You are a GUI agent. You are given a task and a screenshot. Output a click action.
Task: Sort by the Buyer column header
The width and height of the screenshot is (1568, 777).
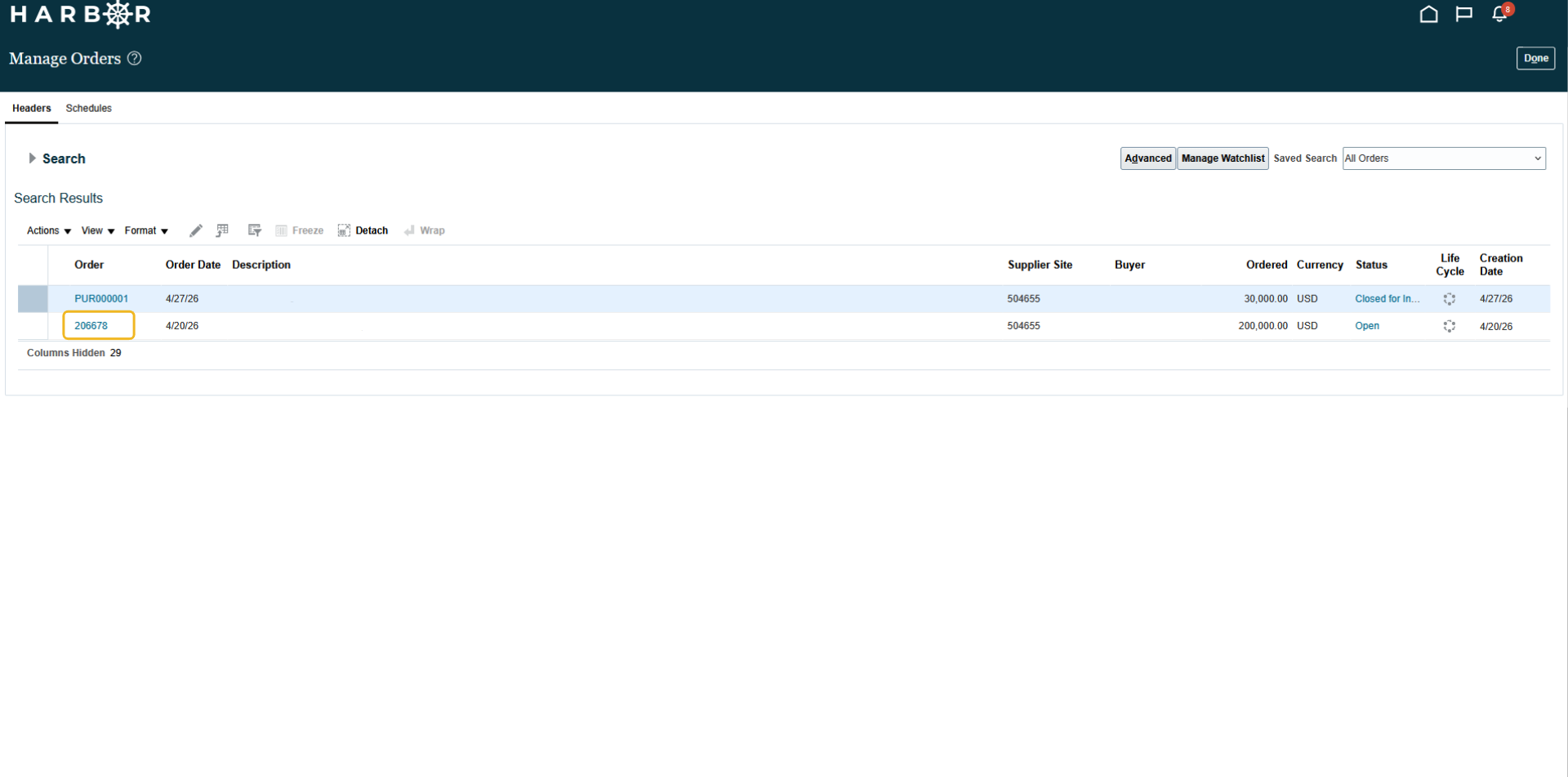tap(1129, 265)
